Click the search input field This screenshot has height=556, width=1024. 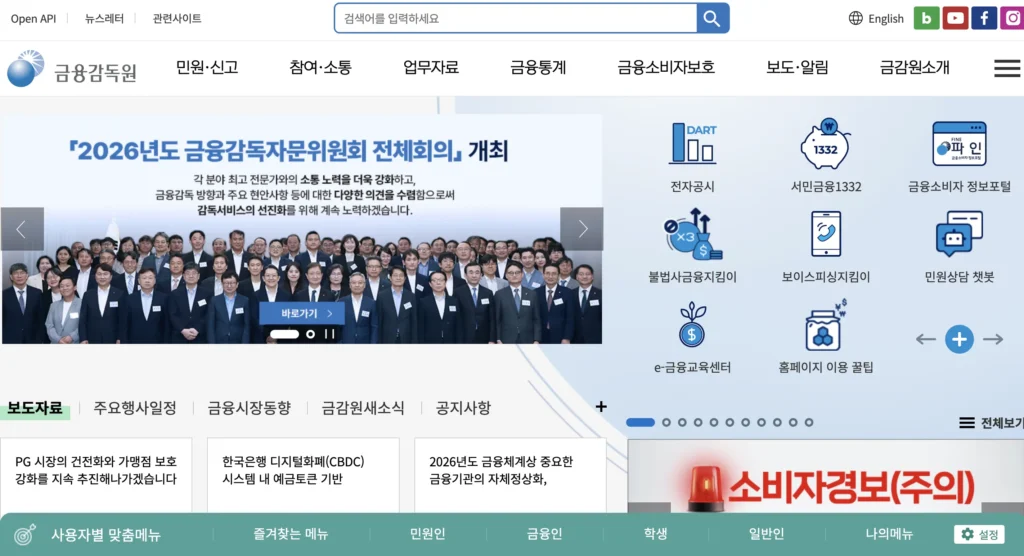pos(515,18)
